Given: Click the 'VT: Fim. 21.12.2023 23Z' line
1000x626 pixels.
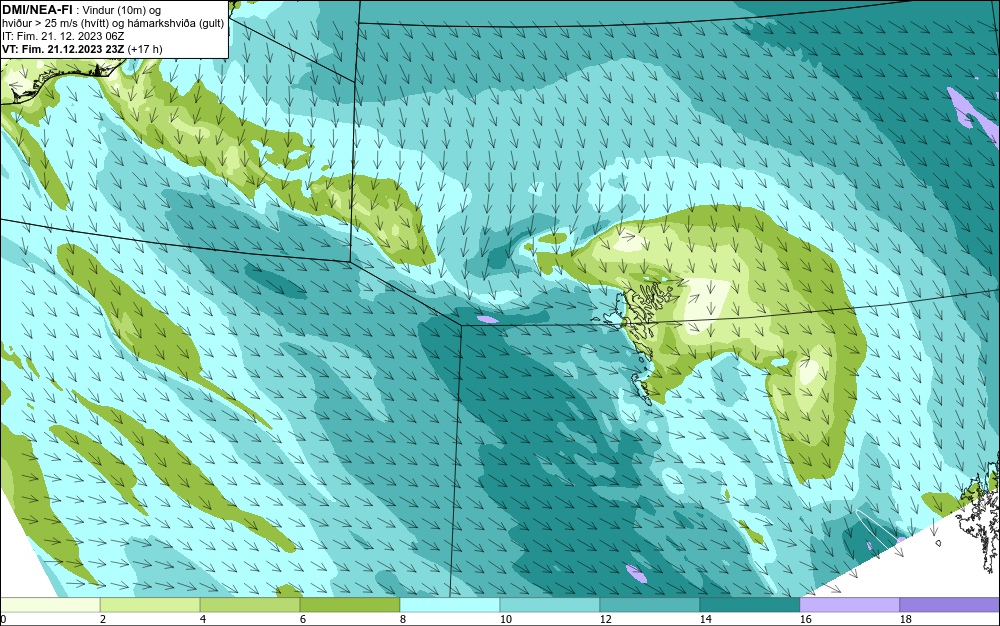Looking at the screenshot, I should tap(64, 49).
